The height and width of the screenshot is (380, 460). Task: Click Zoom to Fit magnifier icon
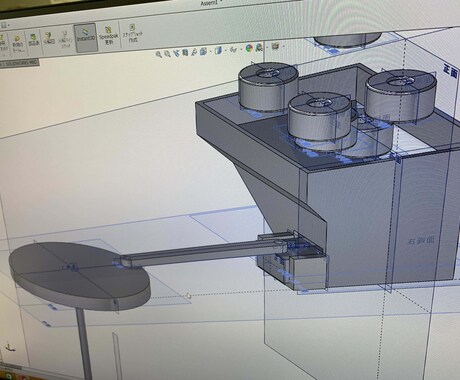click(159, 54)
